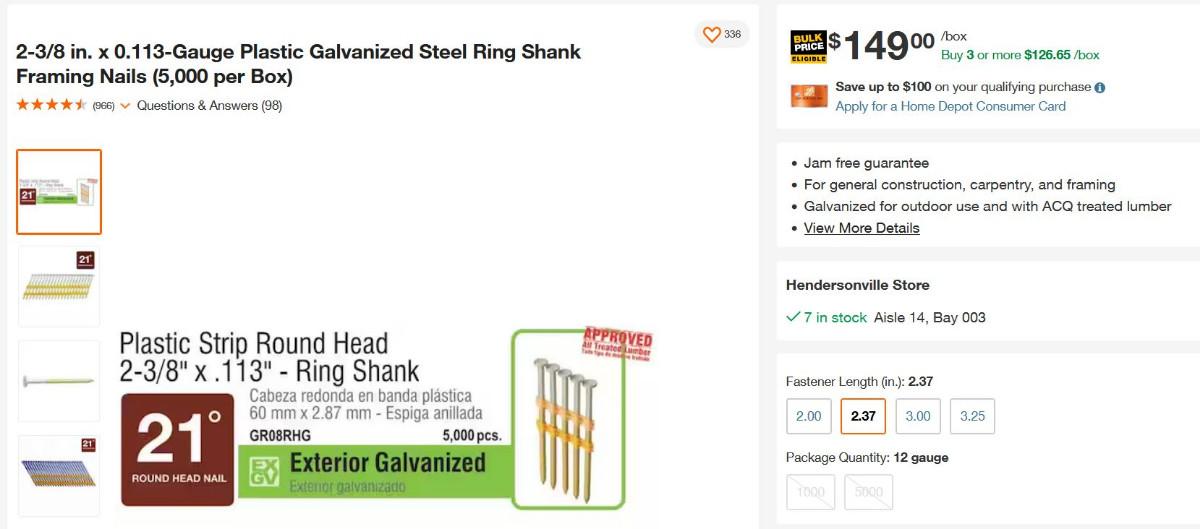
Task: Open Questions & Answers (98)
Action: coord(209,106)
